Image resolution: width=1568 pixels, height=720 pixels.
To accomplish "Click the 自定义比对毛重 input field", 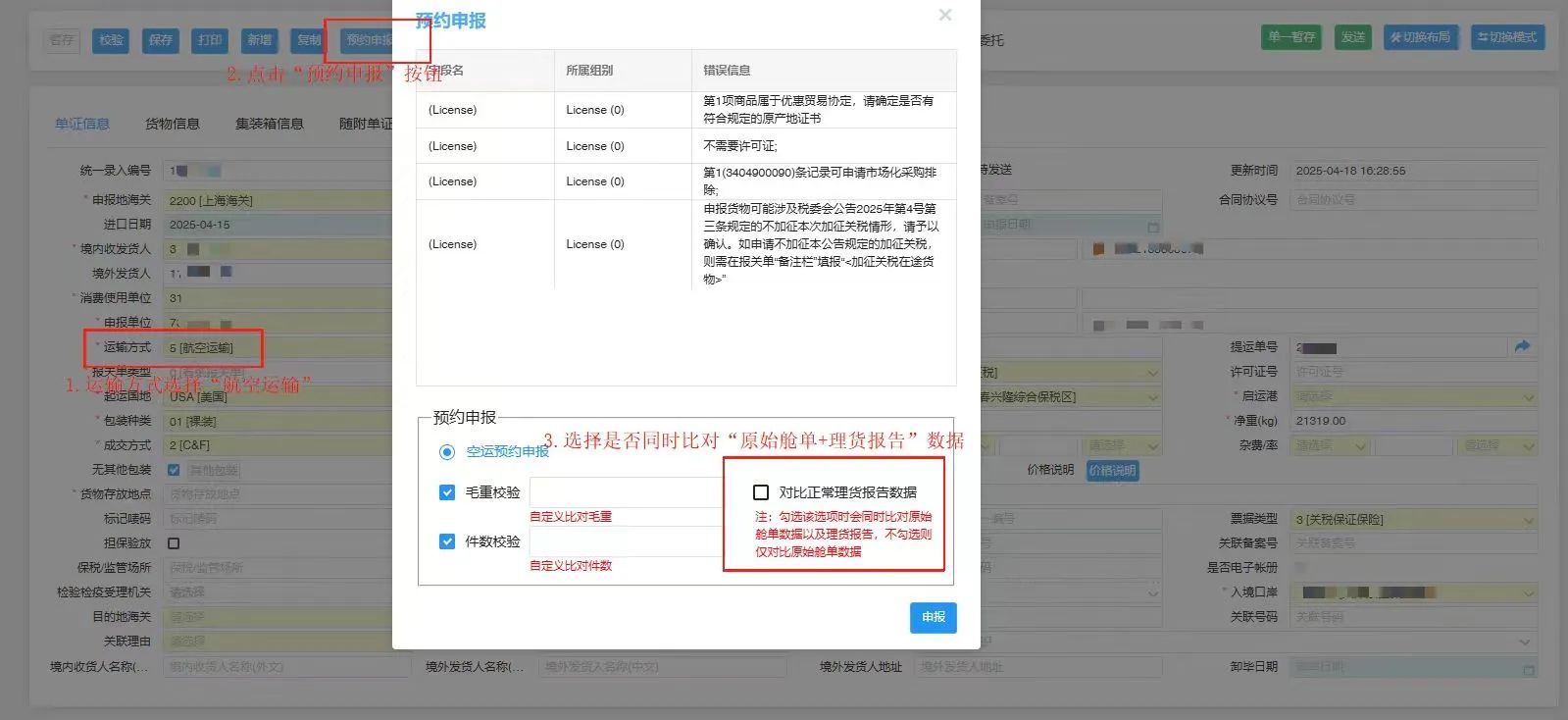I will pyautogui.click(x=626, y=492).
